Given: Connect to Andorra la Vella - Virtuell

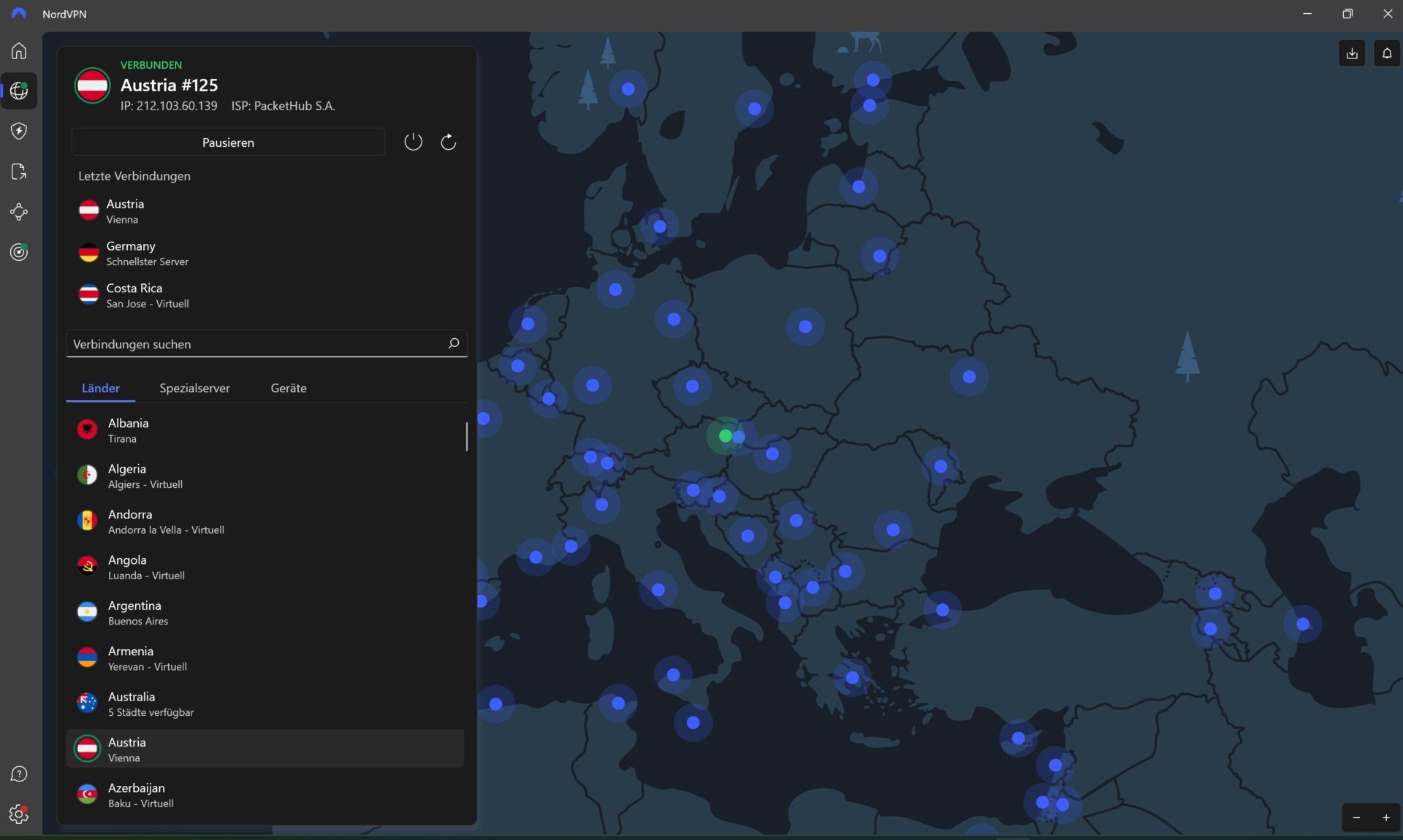Looking at the screenshot, I should click(x=265, y=522).
